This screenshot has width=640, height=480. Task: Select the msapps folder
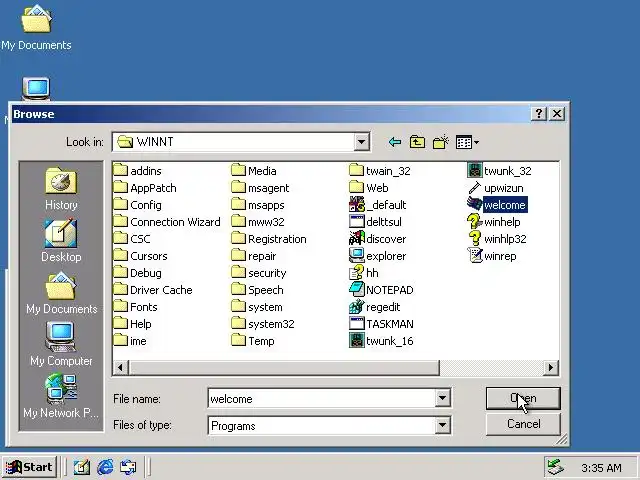click(258, 205)
